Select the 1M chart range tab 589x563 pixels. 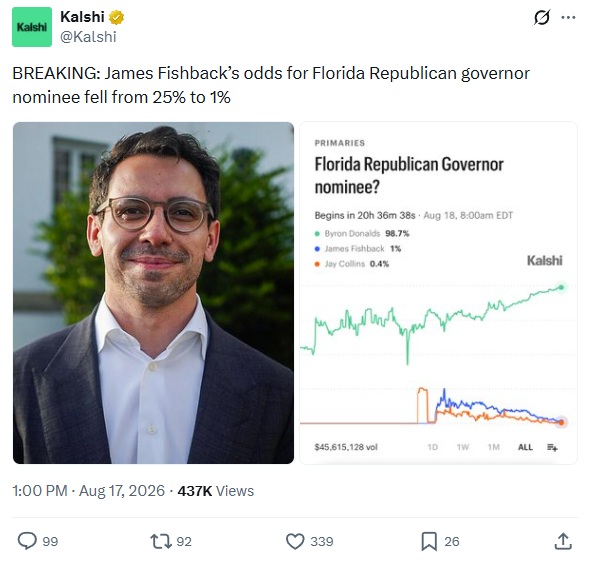point(494,447)
